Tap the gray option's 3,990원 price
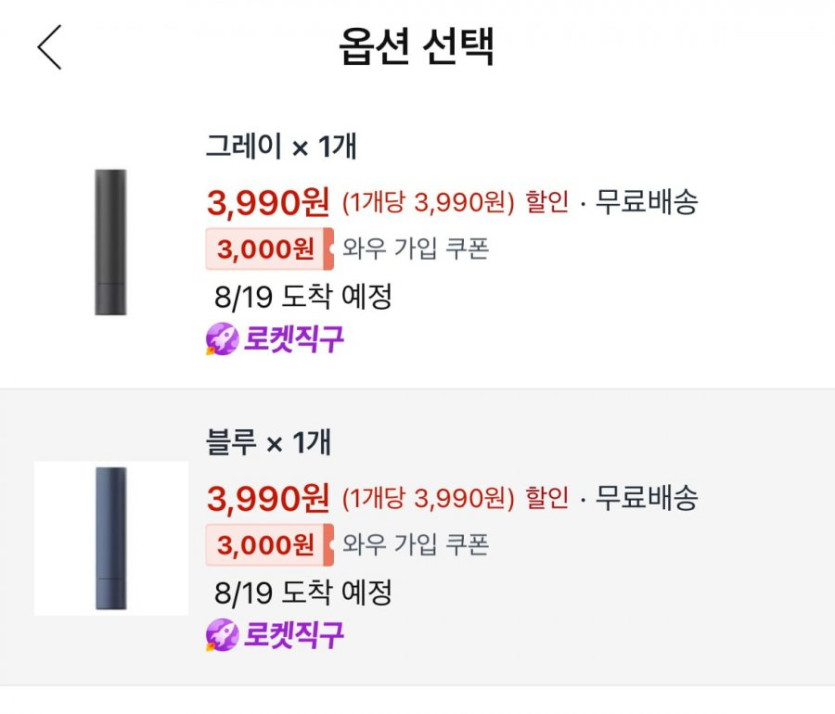This screenshot has height=714, width=835. pyautogui.click(x=268, y=202)
